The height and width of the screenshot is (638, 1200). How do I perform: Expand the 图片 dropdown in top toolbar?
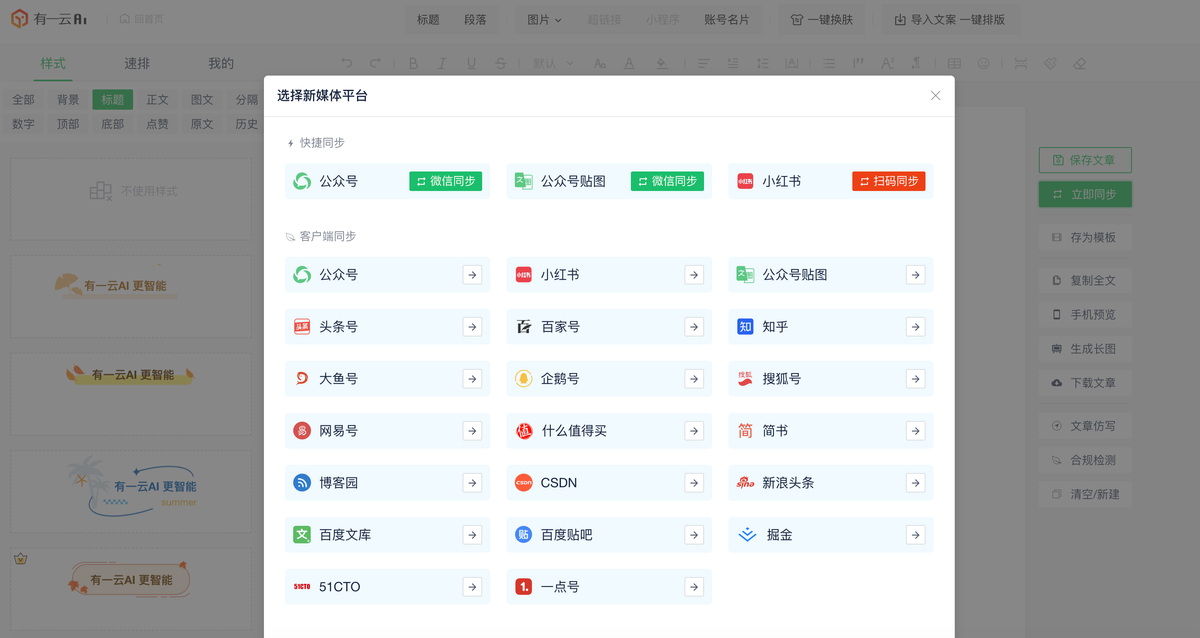click(544, 19)
